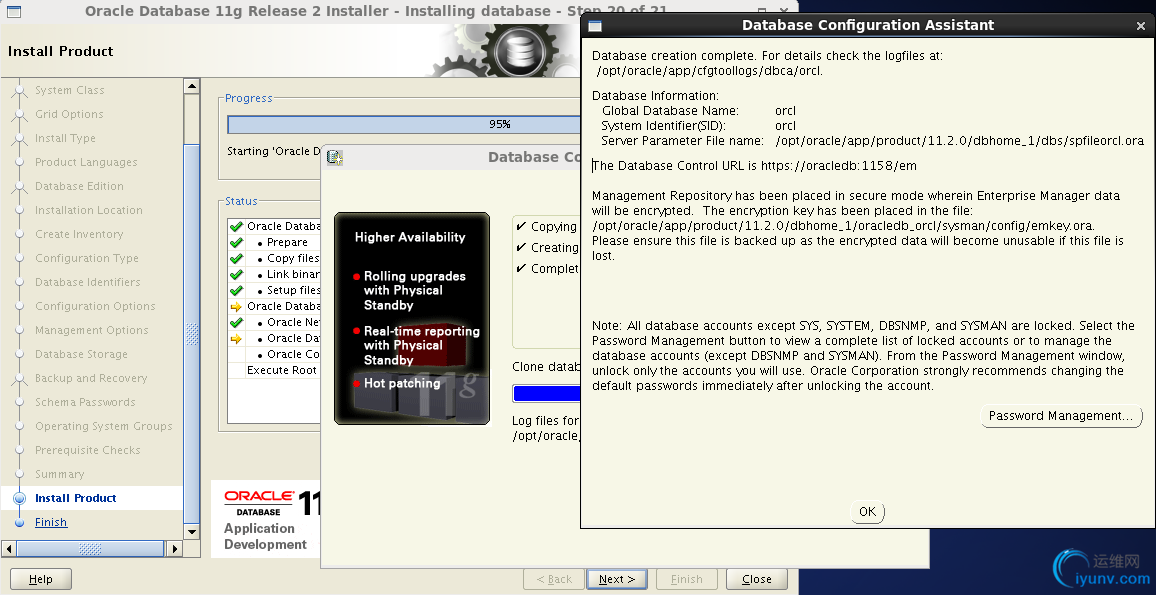The height and width of the screenshot is (595, 1156).
Task: Select Database Identifiers step in sidebar
Action: (x=87, y=282)
